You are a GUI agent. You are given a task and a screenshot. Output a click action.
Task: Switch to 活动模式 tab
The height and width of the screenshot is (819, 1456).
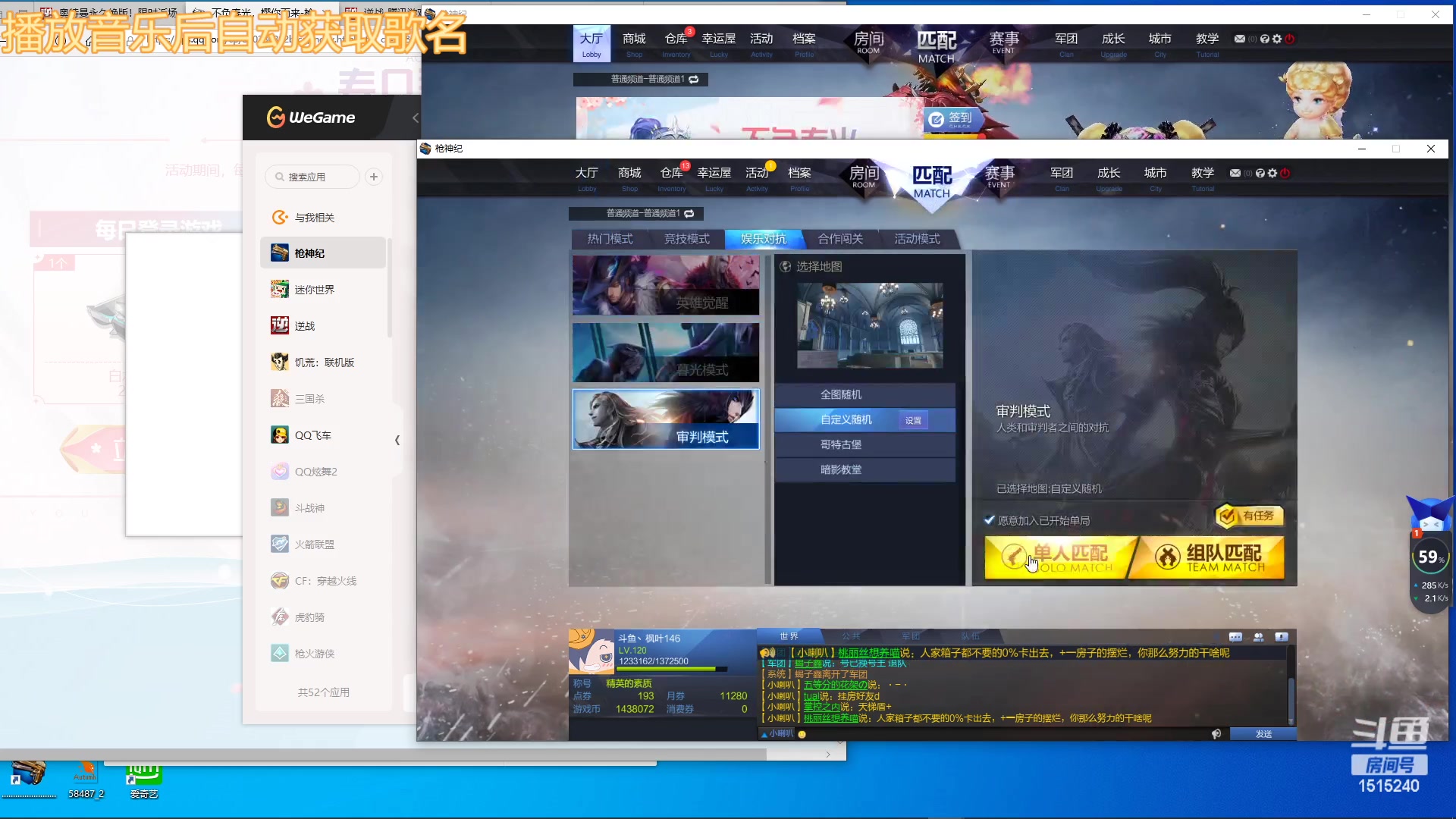[x=917, y=239]
